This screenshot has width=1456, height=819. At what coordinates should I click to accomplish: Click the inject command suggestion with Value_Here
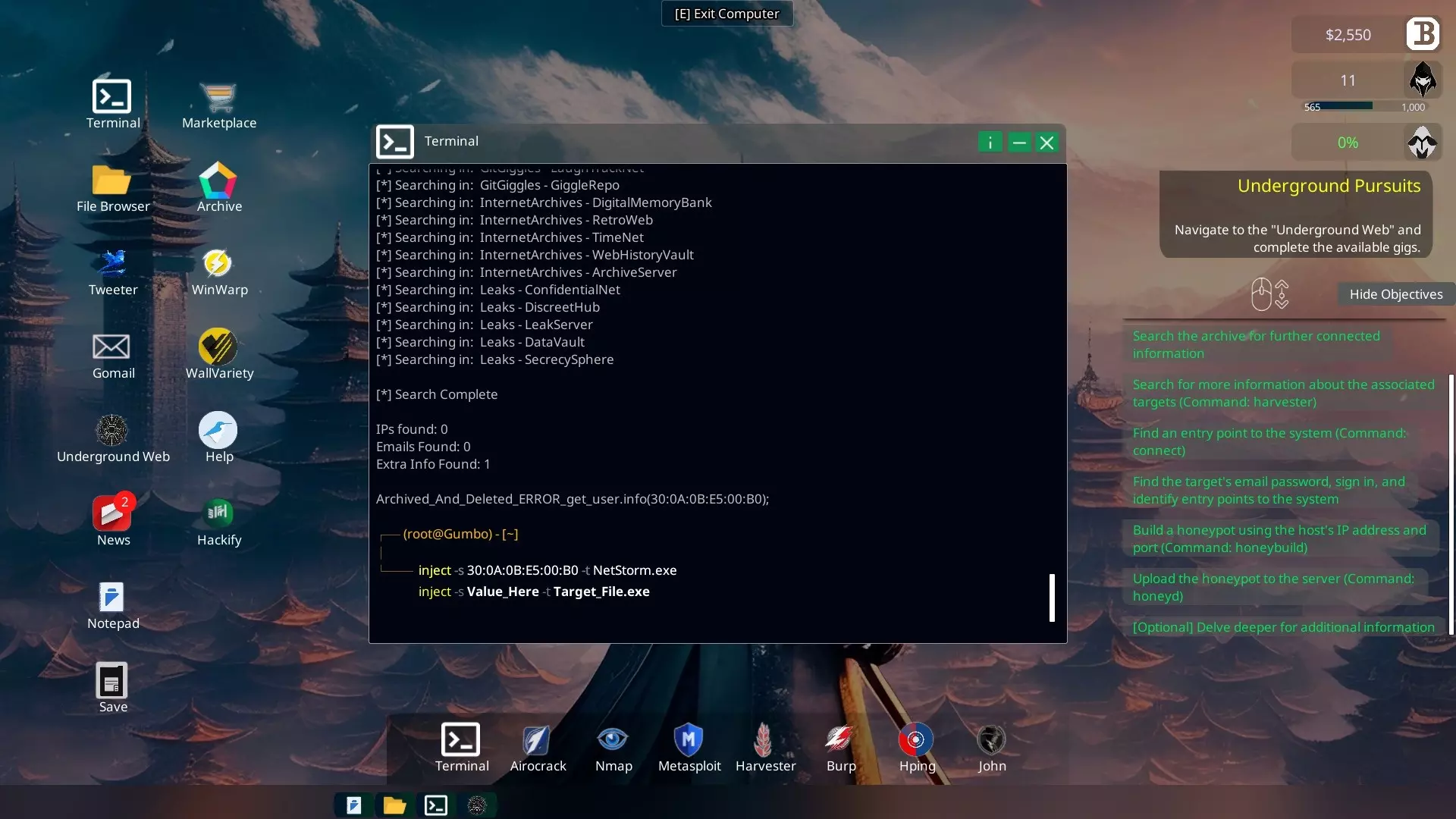click(x=534, y=591)
